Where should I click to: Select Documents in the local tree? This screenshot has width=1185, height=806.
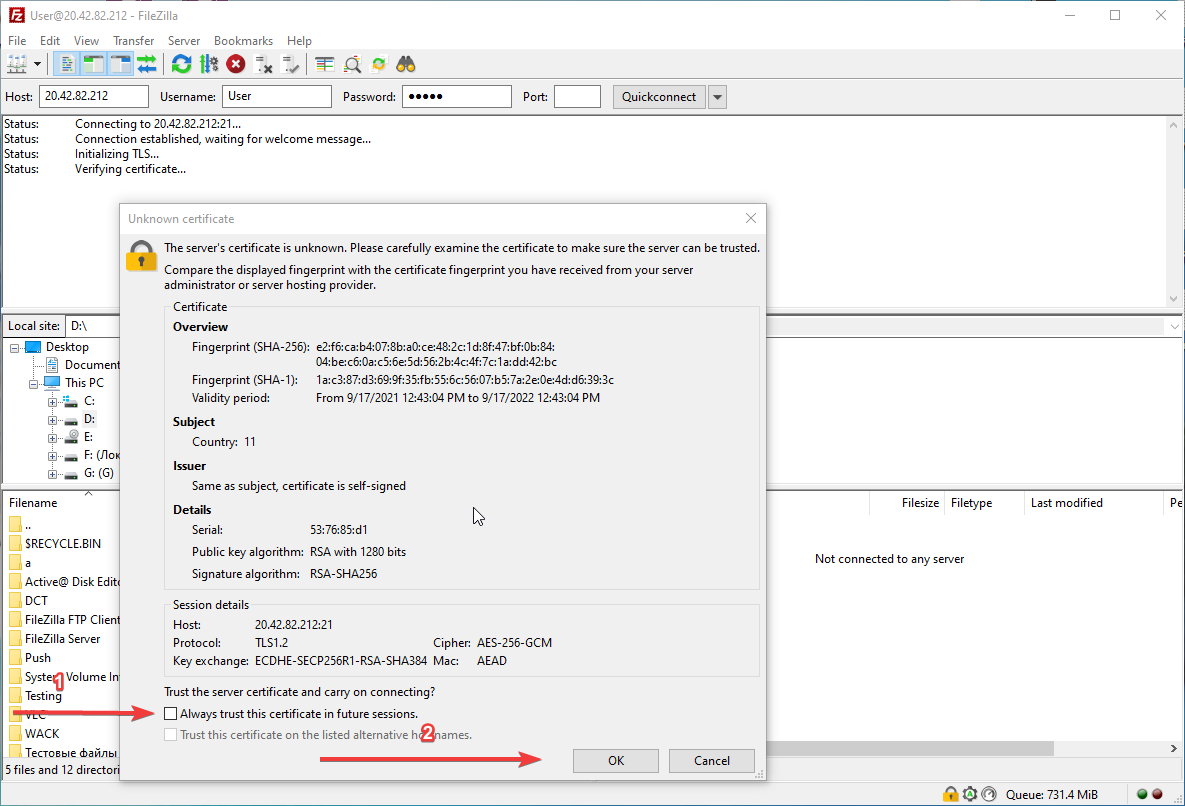coord(91,365)
